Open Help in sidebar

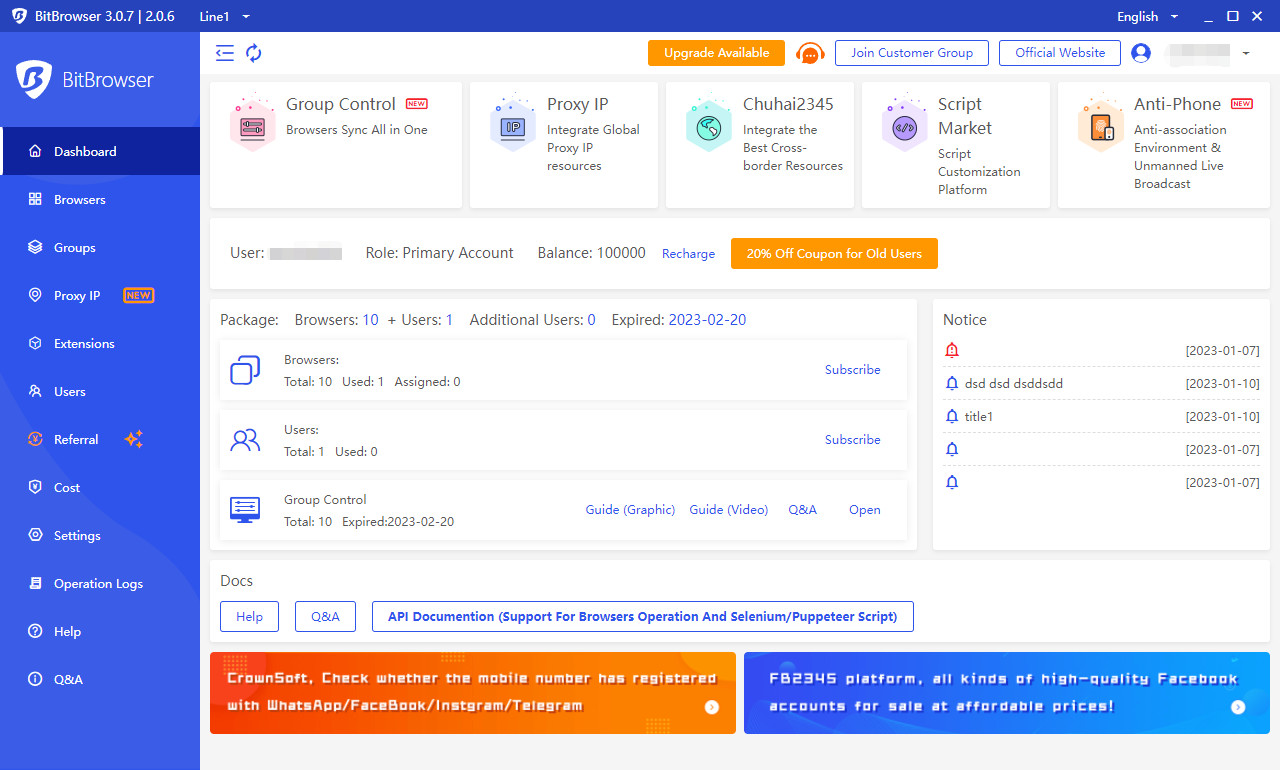(100, 631)
